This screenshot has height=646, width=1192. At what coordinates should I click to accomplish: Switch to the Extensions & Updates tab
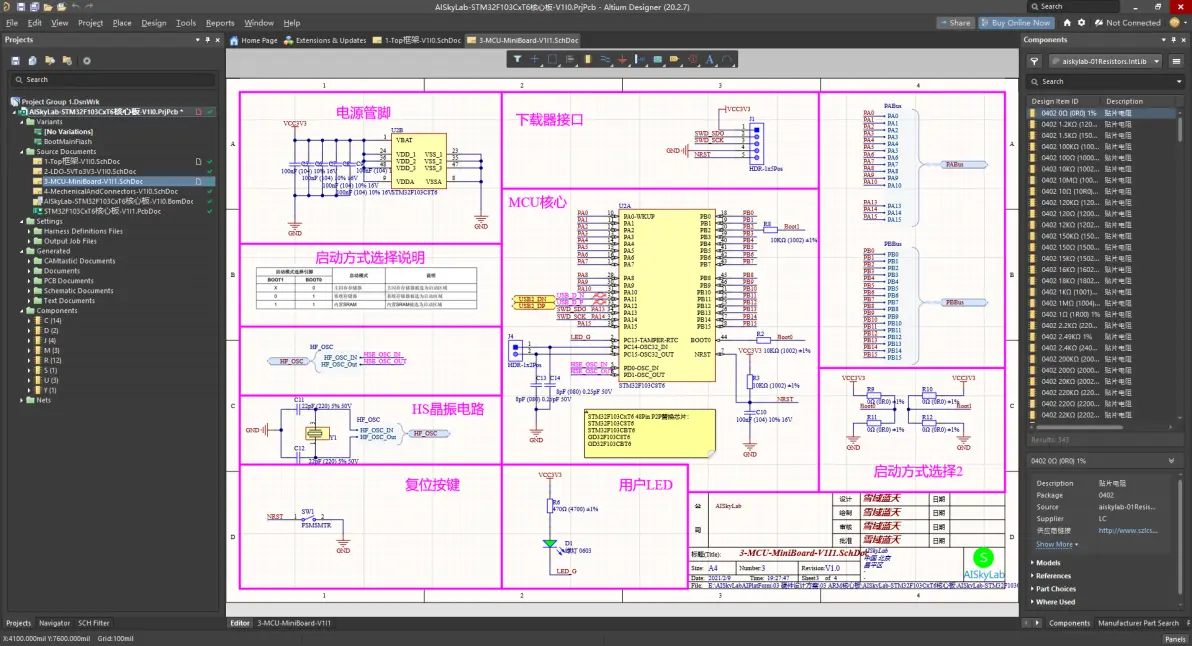click(325, 40)
